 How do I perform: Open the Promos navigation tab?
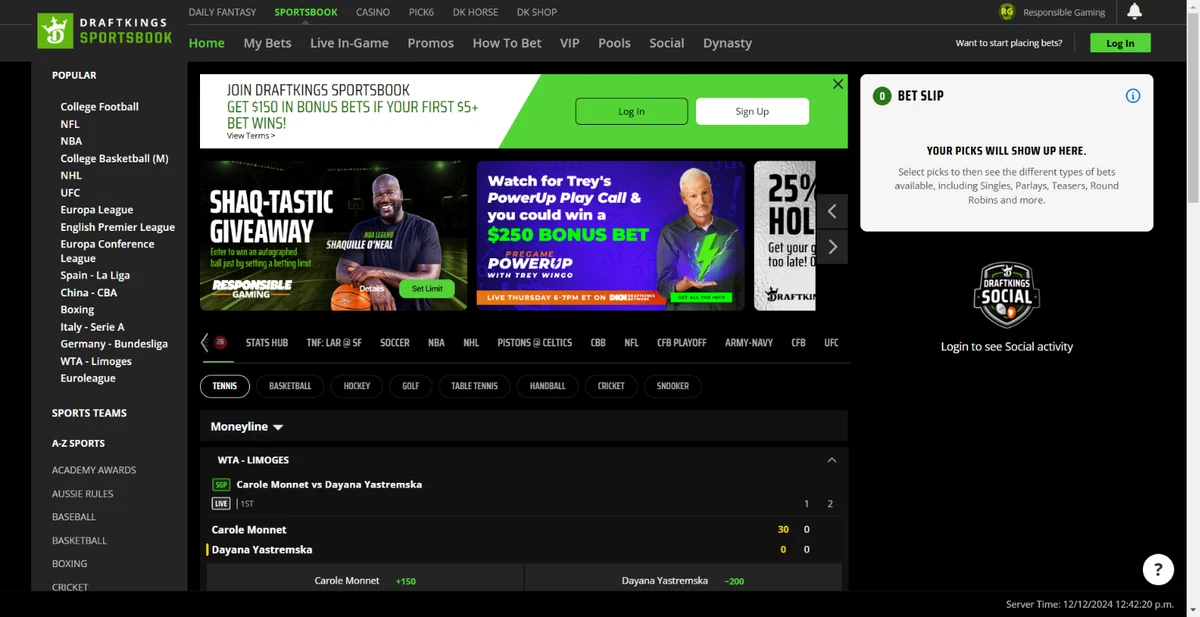[430, 43]
